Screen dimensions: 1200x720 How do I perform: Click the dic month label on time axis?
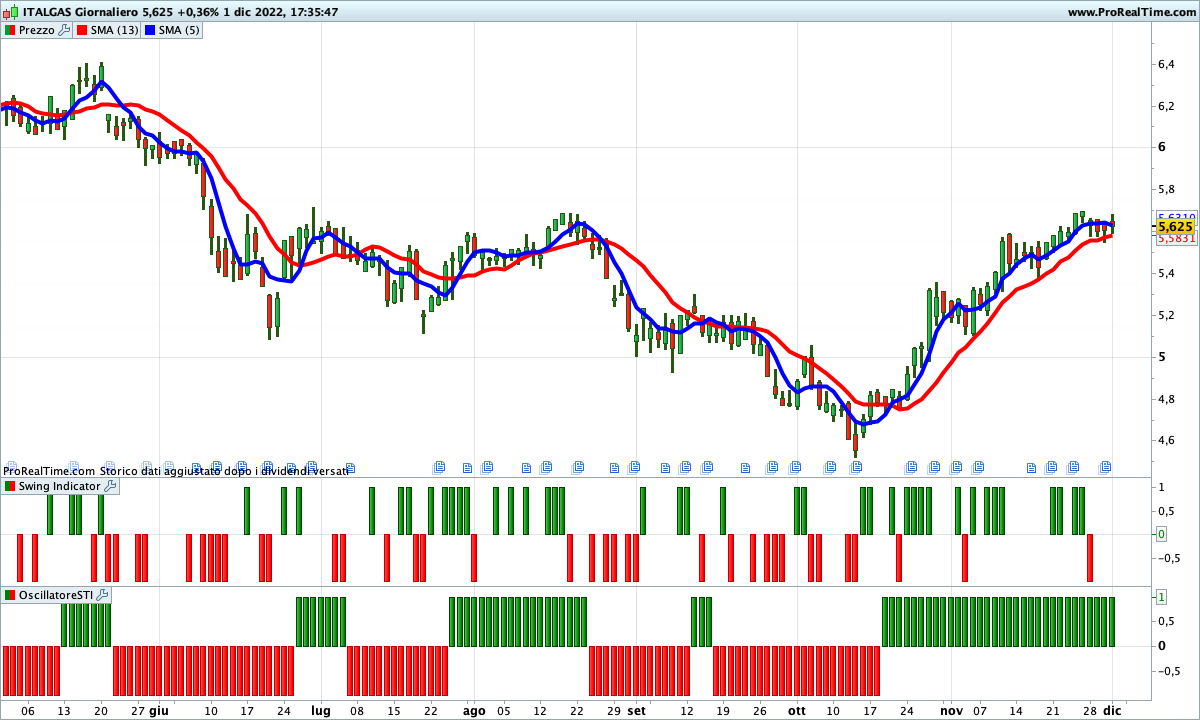click(x=1112, y=711)
